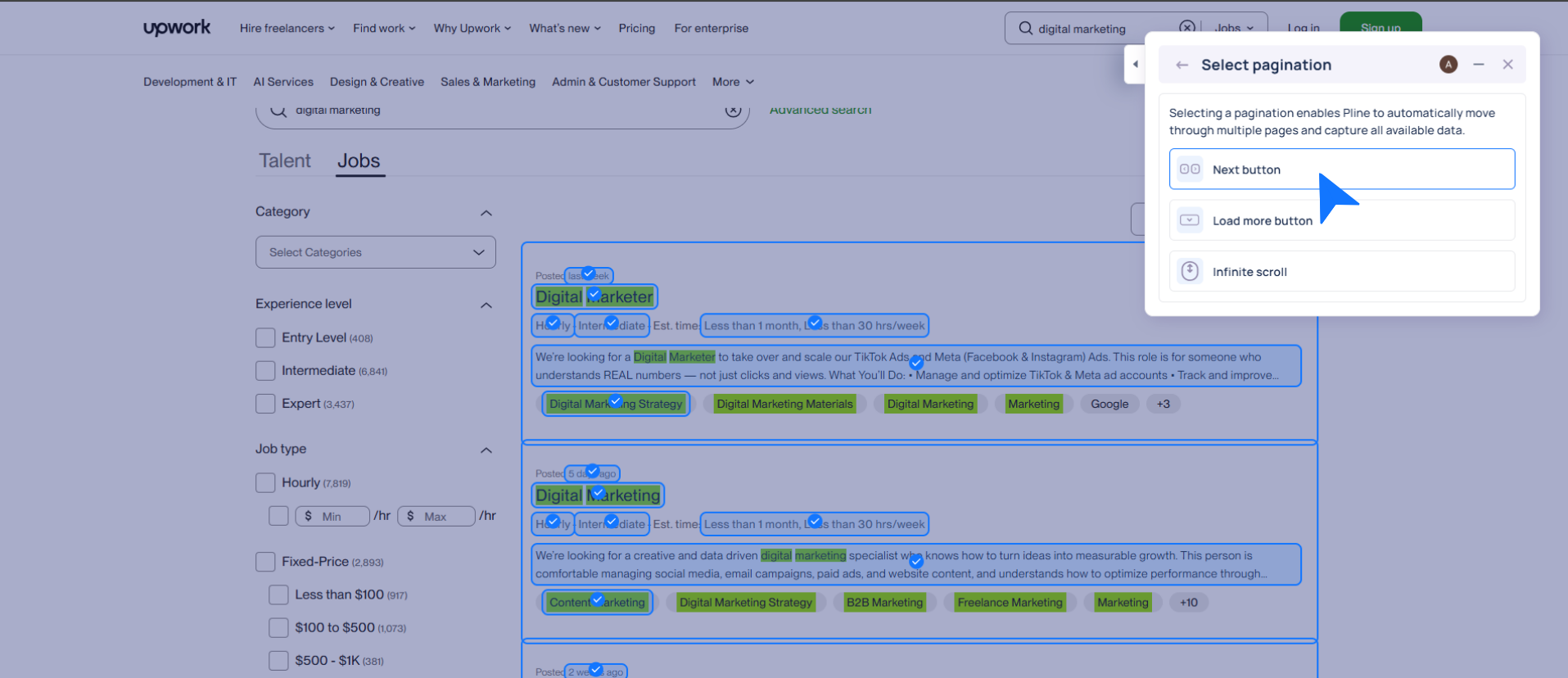
Task: Enable the Intermediate experience filter
Action: click(265, 371)
